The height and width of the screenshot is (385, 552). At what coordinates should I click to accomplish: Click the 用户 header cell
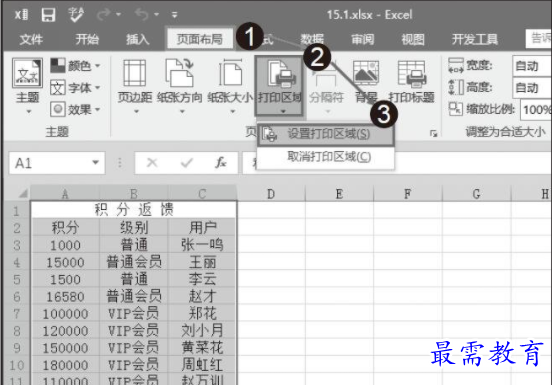click(x=202, y=228)
